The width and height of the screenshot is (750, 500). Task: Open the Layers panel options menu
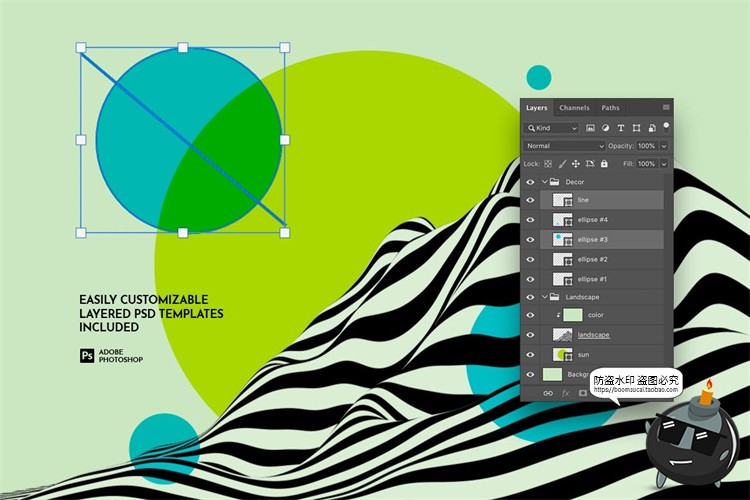pyautogui.click(x=666, y=108)
